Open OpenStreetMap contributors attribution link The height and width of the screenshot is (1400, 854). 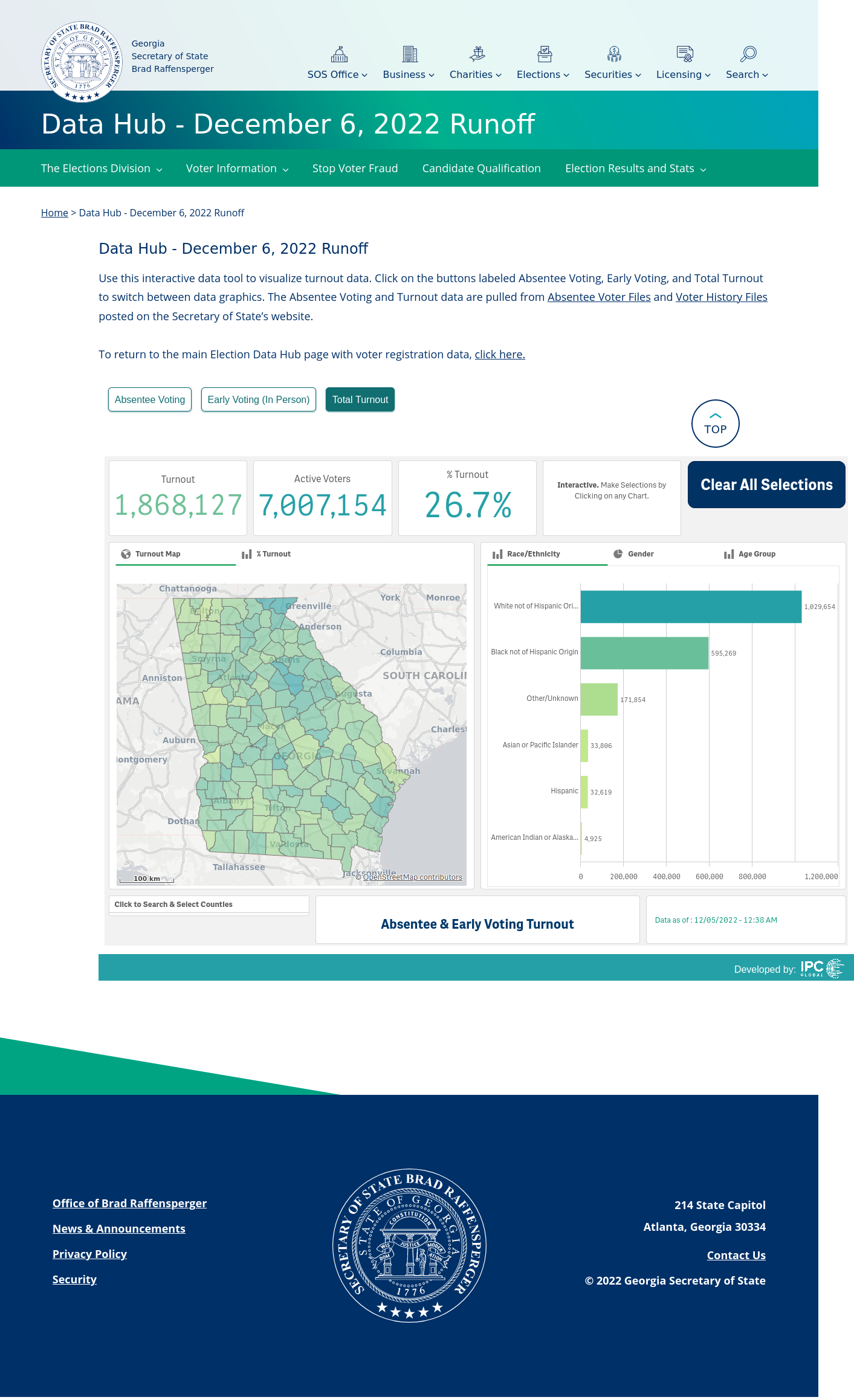point(413,877)
